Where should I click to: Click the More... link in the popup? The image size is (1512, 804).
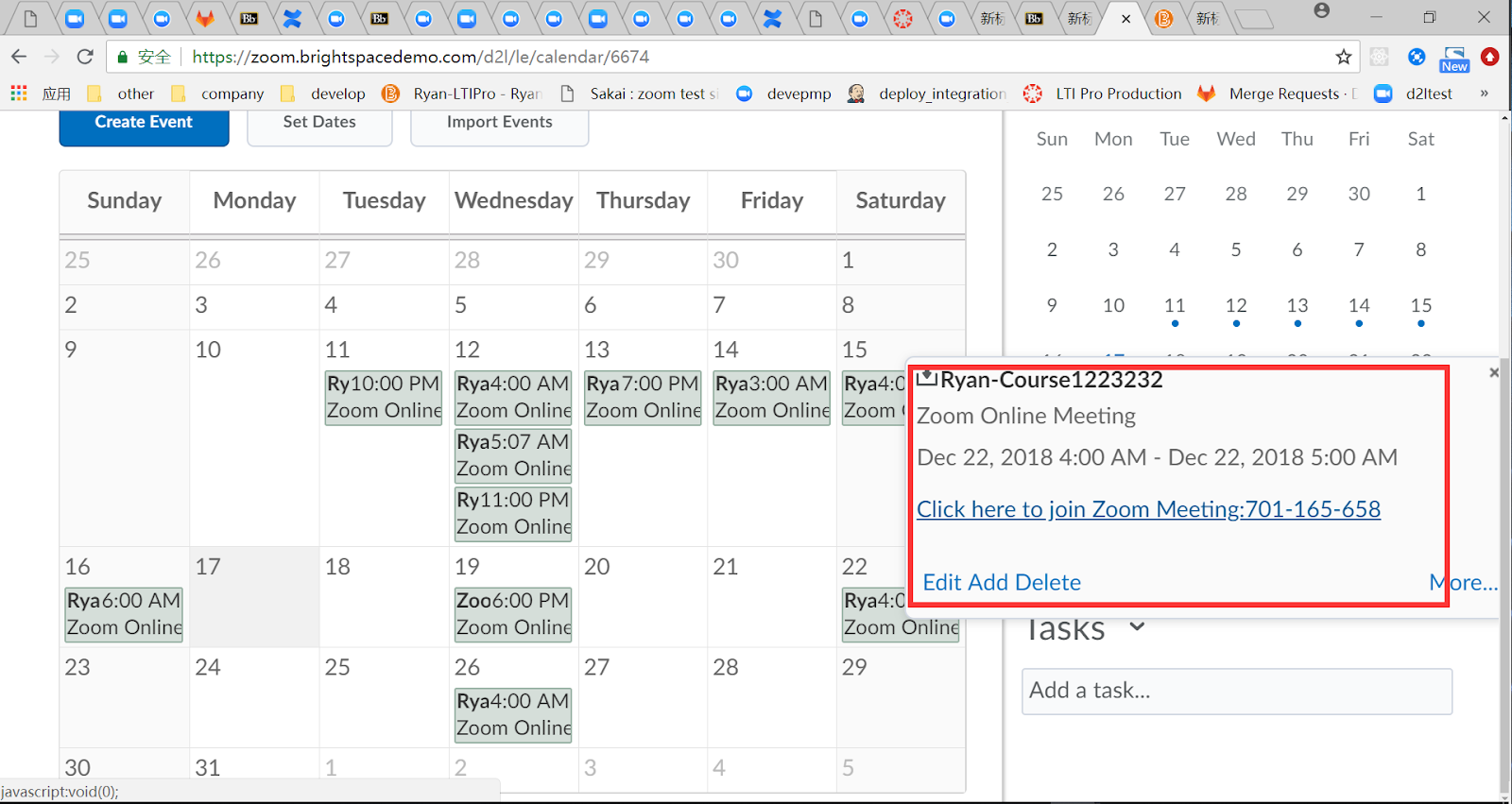1464,582
